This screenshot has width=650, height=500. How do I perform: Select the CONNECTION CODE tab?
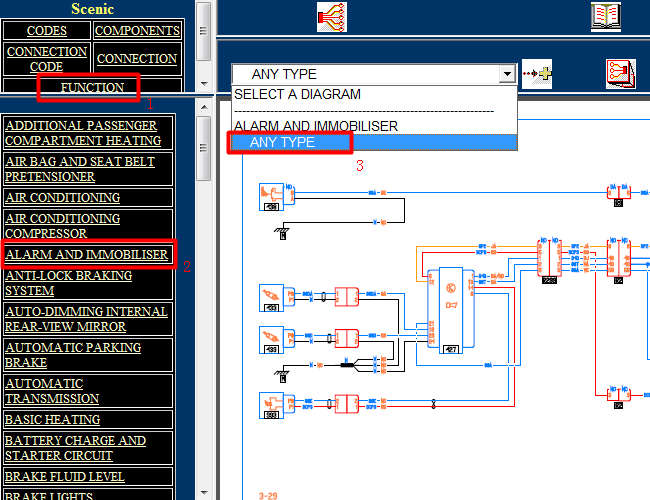click(x=46, y=59)
